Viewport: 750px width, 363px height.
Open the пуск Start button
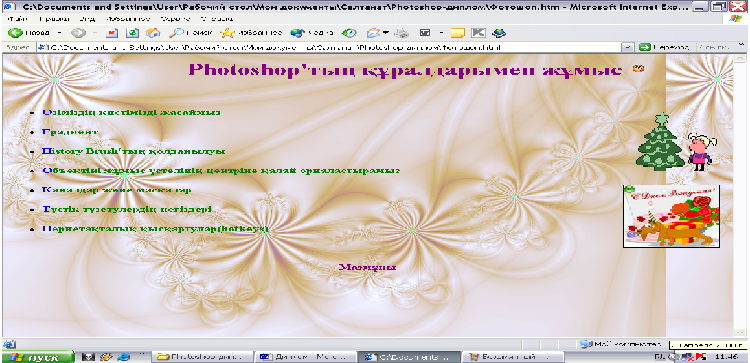coord(38,357)
